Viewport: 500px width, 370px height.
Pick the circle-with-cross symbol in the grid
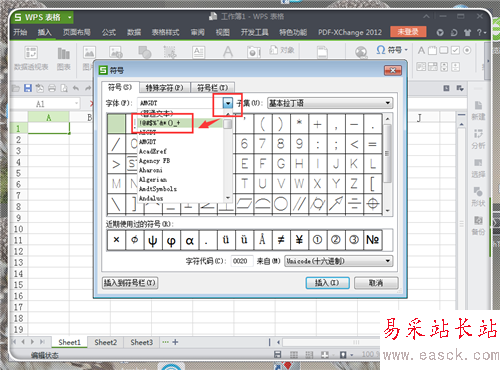[373, 204]
